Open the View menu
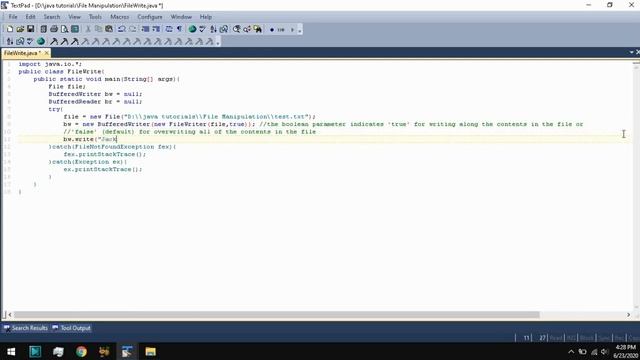This screenshot has width=640, height=360. pyautogui.click(x=74, y=17)
